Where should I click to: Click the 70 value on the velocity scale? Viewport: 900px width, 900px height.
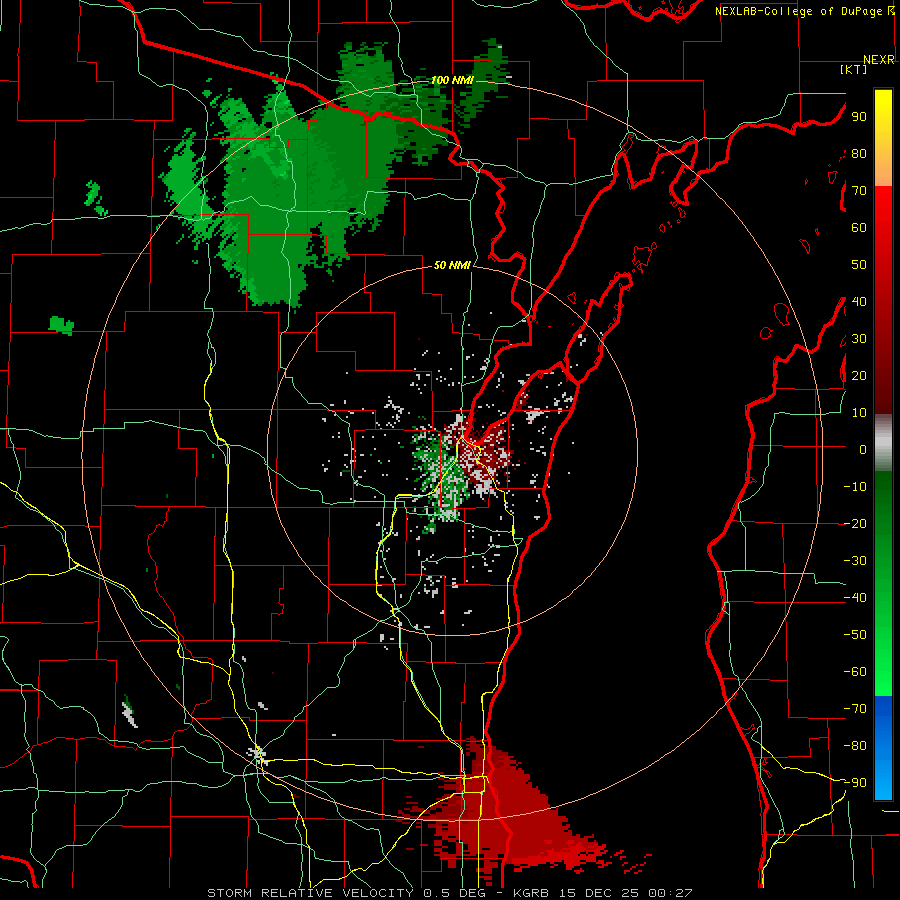pos(859,191)
